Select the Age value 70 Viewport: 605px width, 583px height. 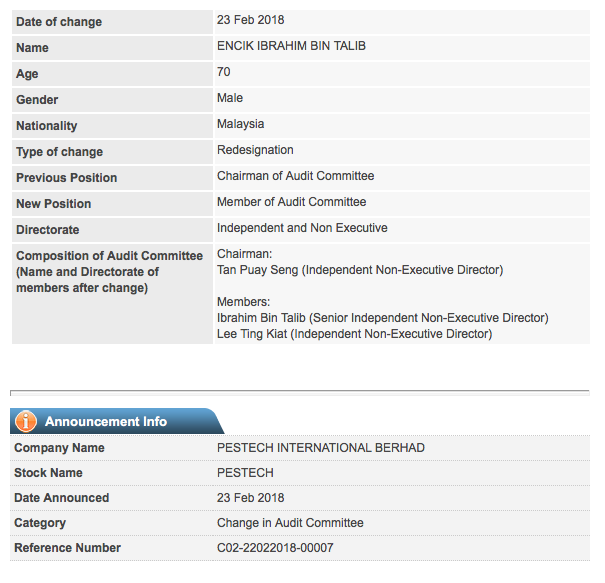(224, 72)
